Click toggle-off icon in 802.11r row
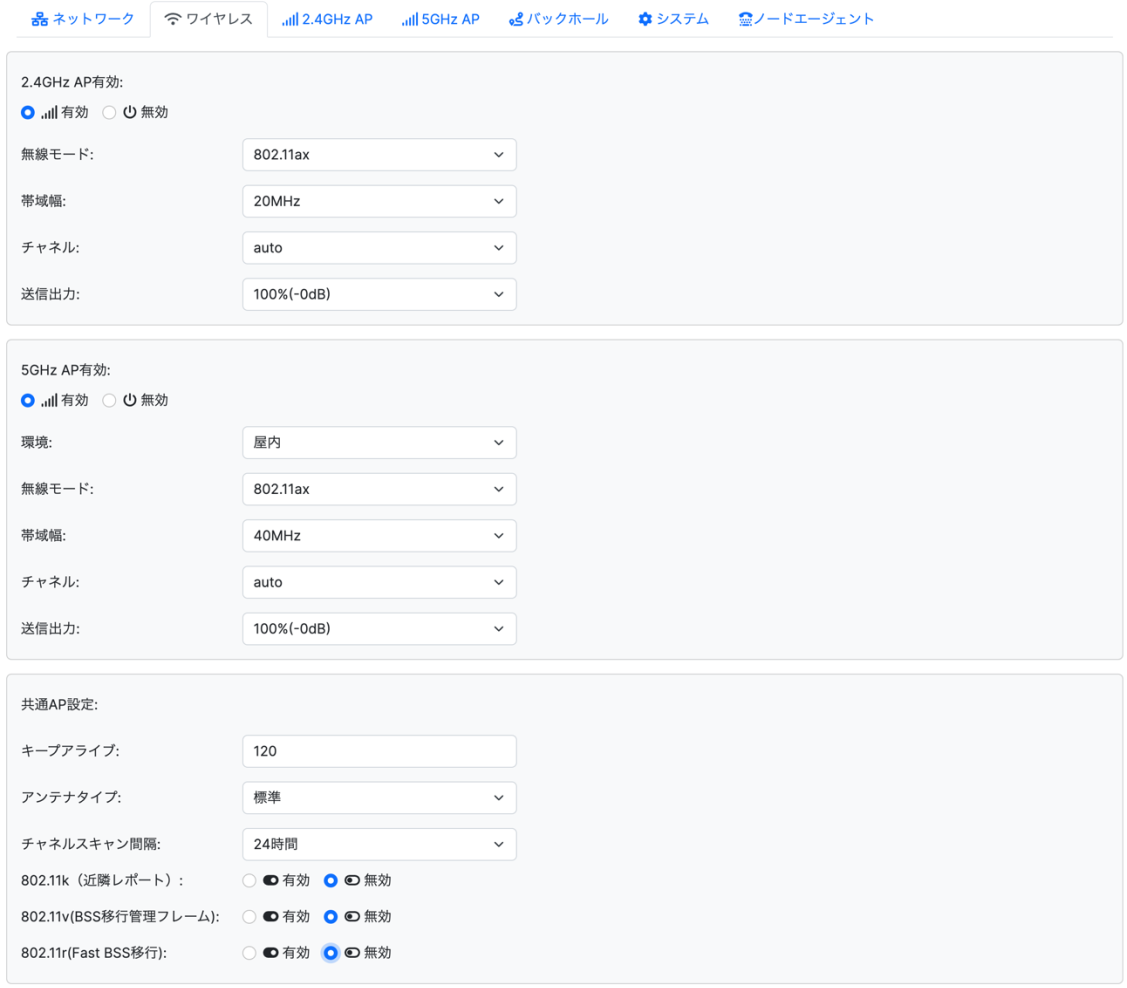The width and height of the screenshot is (1127, 988). tap(352, 953)
